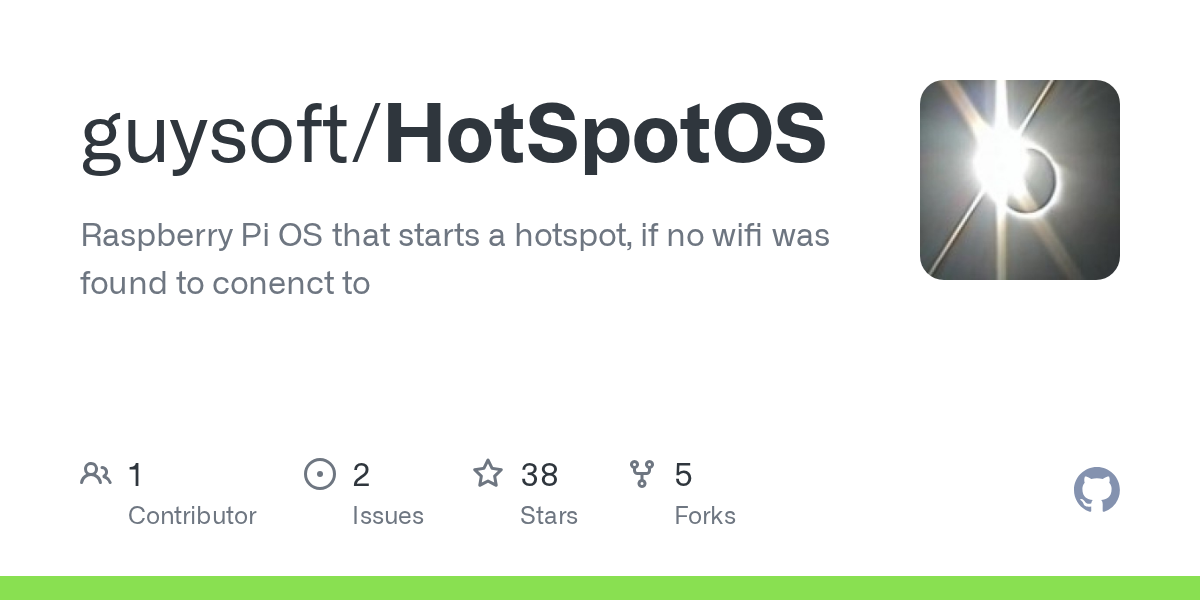Click the issues count 2
1200x600 pixels.
pos(361,475)
